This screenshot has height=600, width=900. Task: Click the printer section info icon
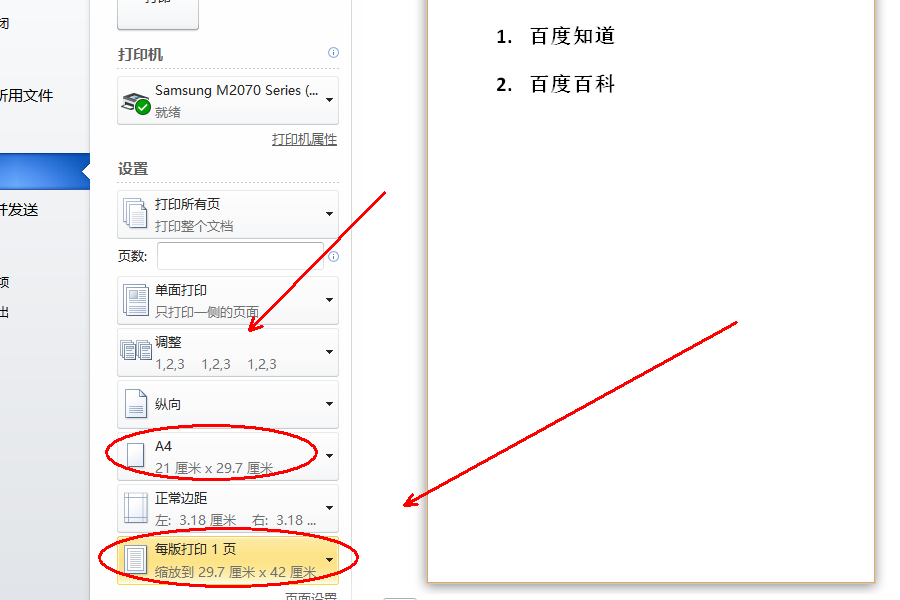coord(333,53)
